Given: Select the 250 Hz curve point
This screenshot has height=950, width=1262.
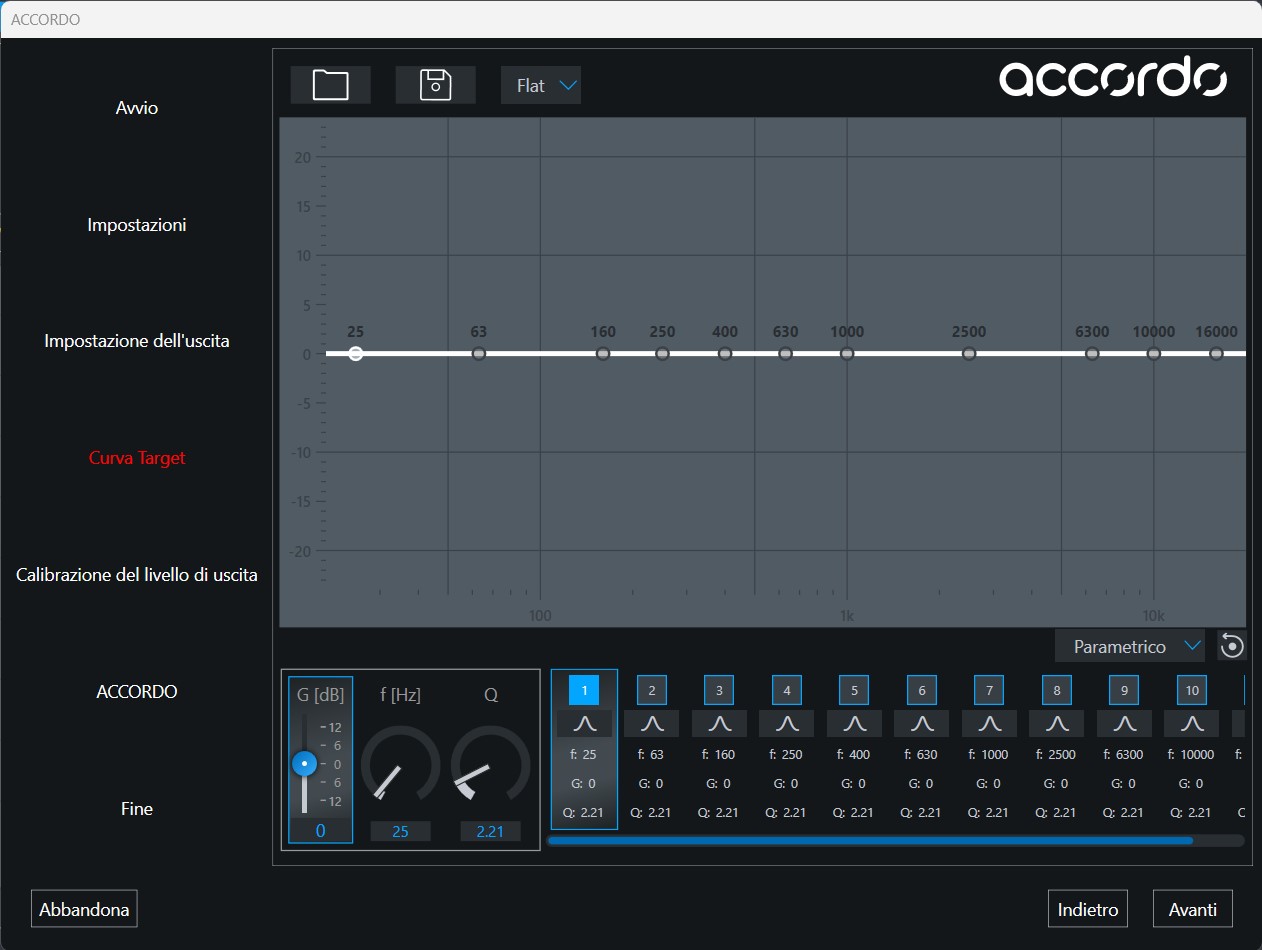Looking at the screenshot, I should coord(662,353).
